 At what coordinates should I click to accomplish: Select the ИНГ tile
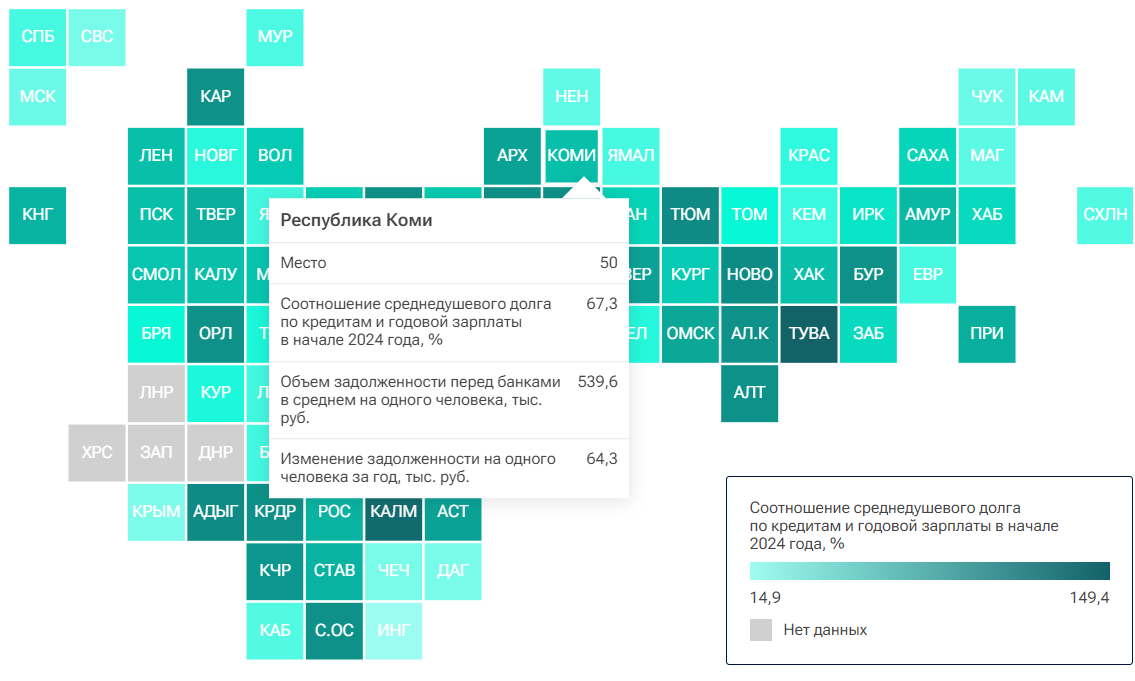click(x=394, y=630)
